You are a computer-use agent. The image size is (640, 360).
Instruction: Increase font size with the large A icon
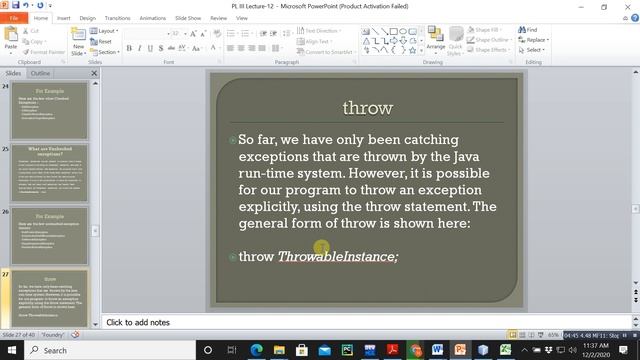coord(193,33)
